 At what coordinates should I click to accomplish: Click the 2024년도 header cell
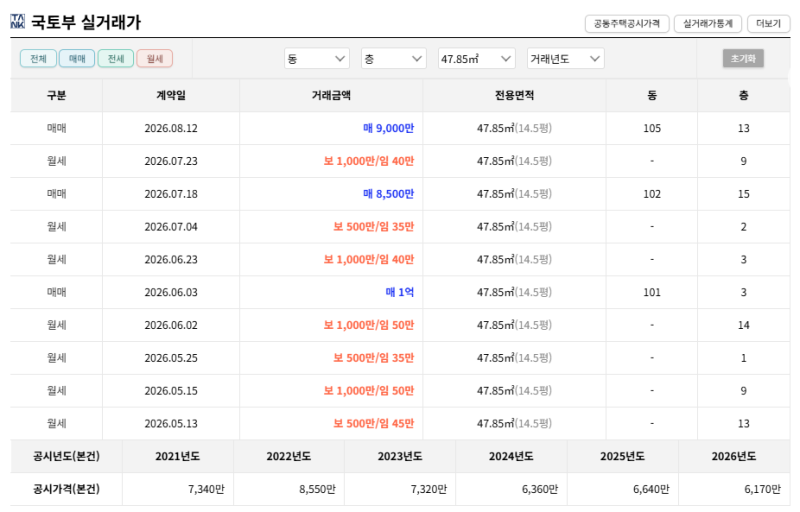point(511,456)
